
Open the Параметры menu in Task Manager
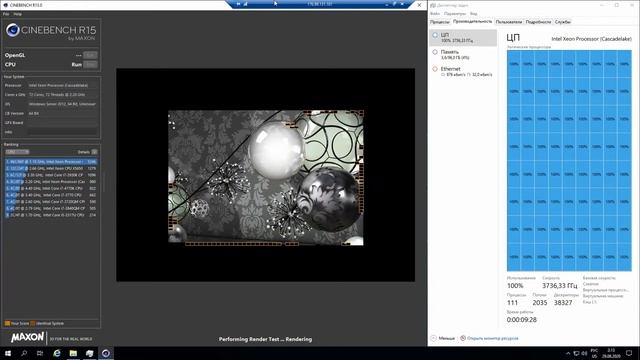tap(455, 13)
